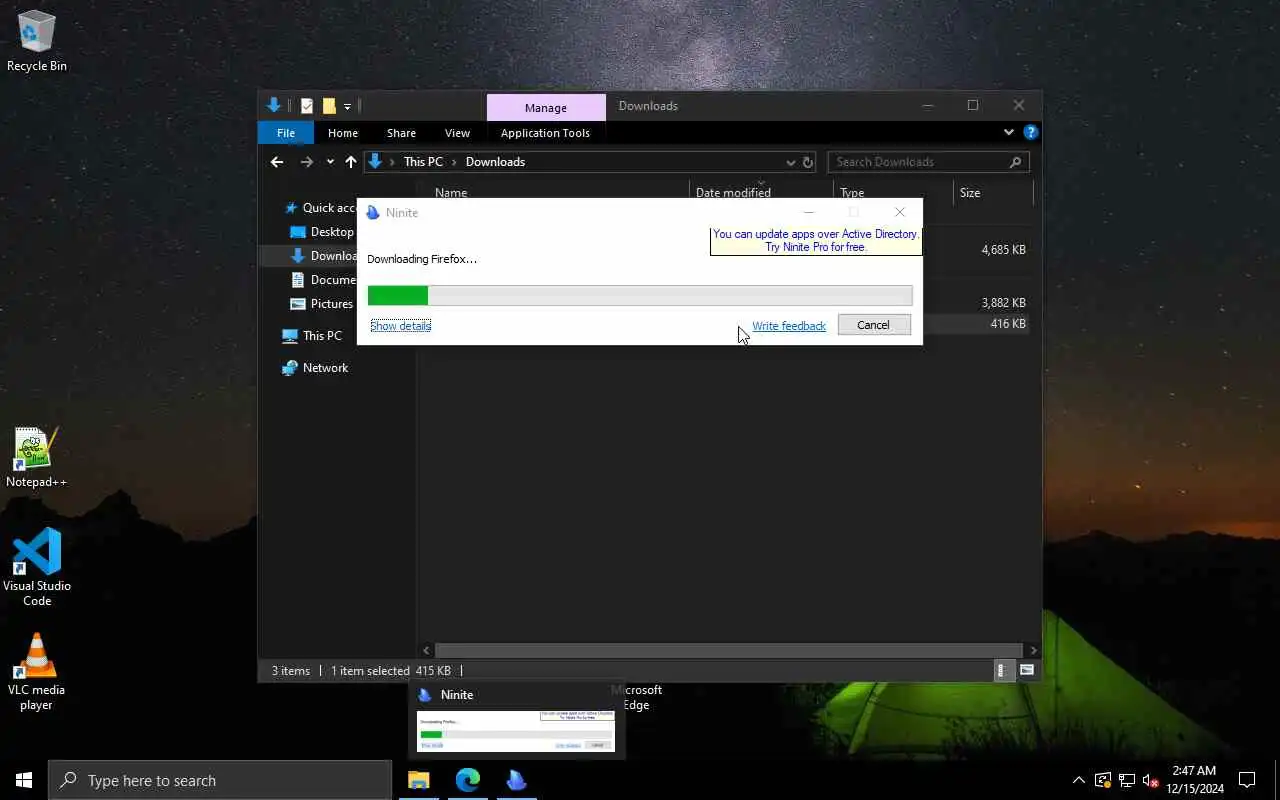Click the Windows Start button
1280x800 pixels.
click(24, 780)
